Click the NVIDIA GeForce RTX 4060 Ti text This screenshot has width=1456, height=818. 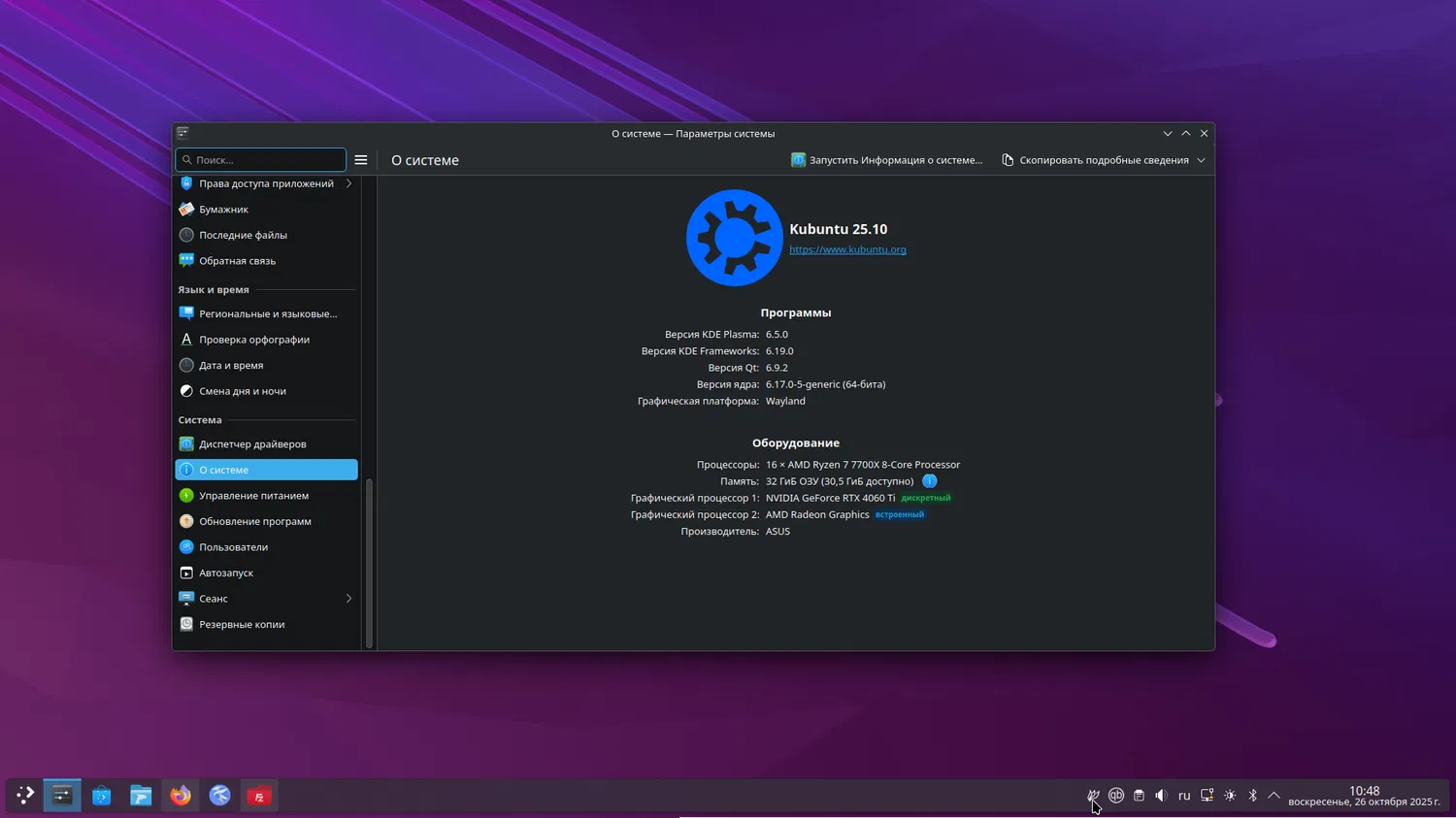[831, 498]
